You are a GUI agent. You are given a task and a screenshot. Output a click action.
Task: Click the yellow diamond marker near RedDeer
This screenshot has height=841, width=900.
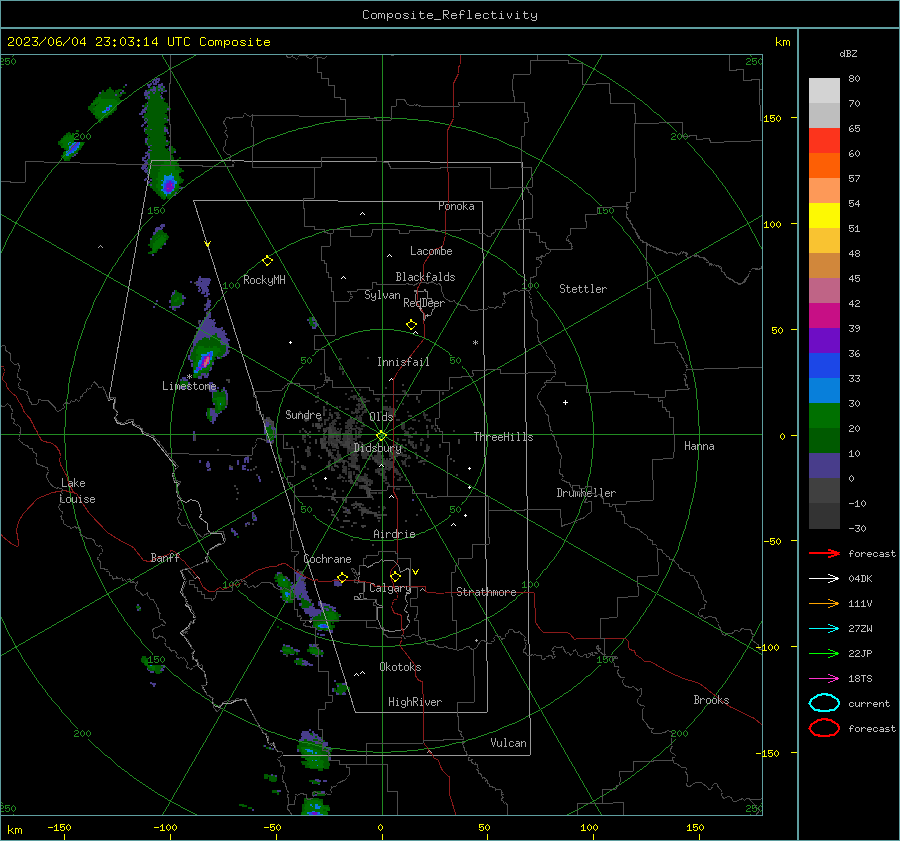pyautogui.click(x=412, y=325)
